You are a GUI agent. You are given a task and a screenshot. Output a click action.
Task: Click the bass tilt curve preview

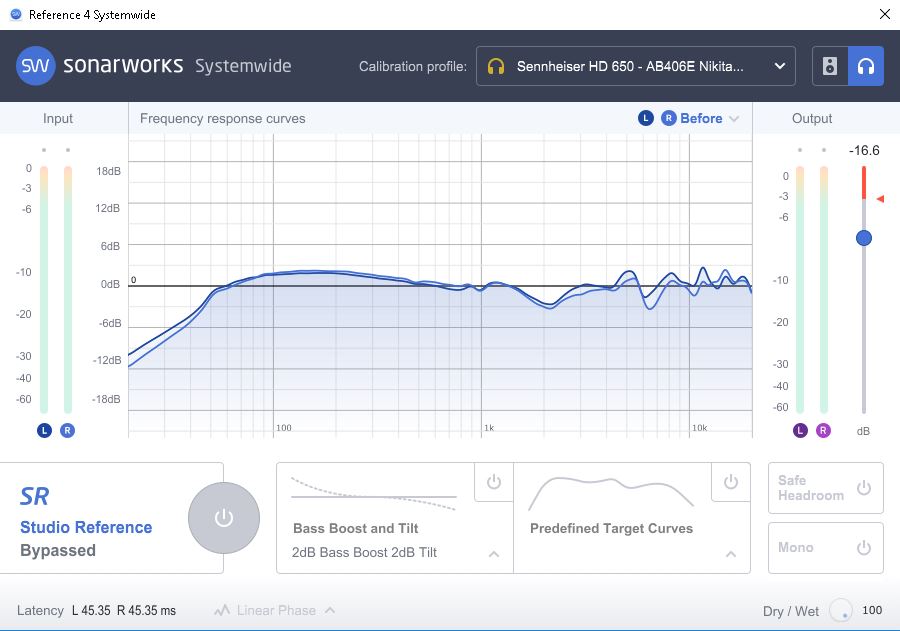tap(374, 493)
